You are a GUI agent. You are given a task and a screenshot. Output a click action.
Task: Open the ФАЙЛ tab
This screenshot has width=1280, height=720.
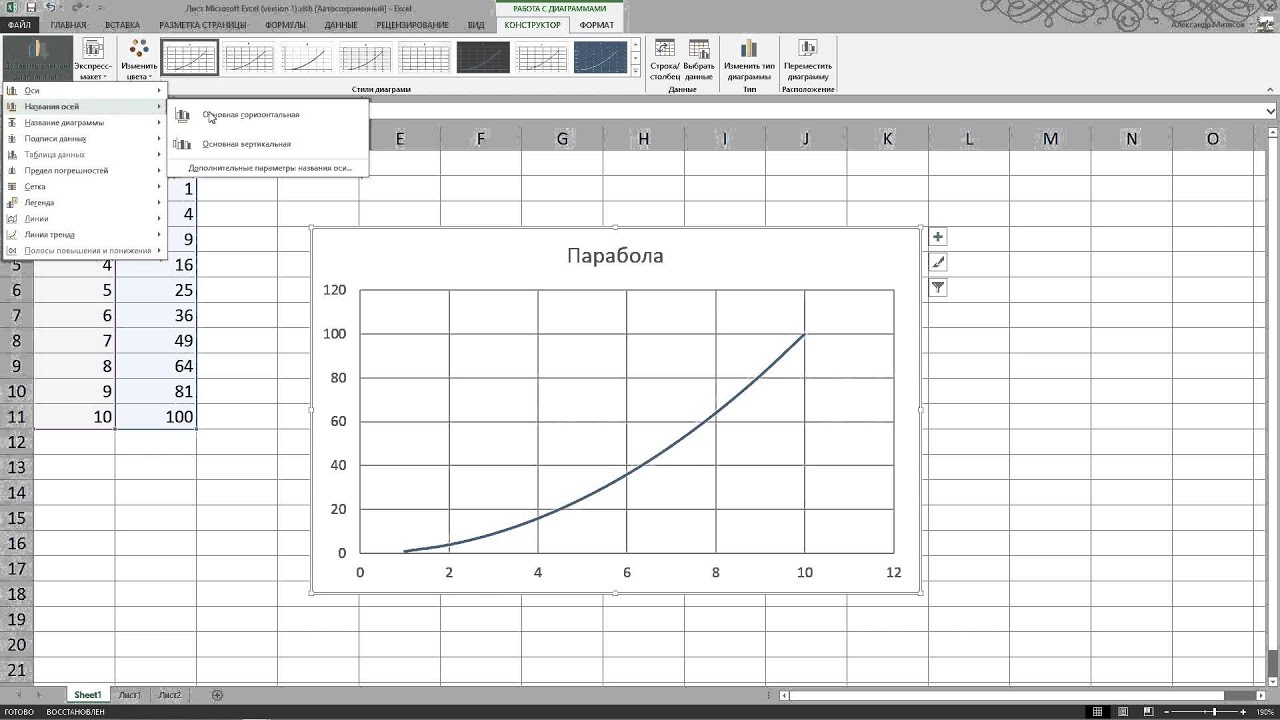18,24
